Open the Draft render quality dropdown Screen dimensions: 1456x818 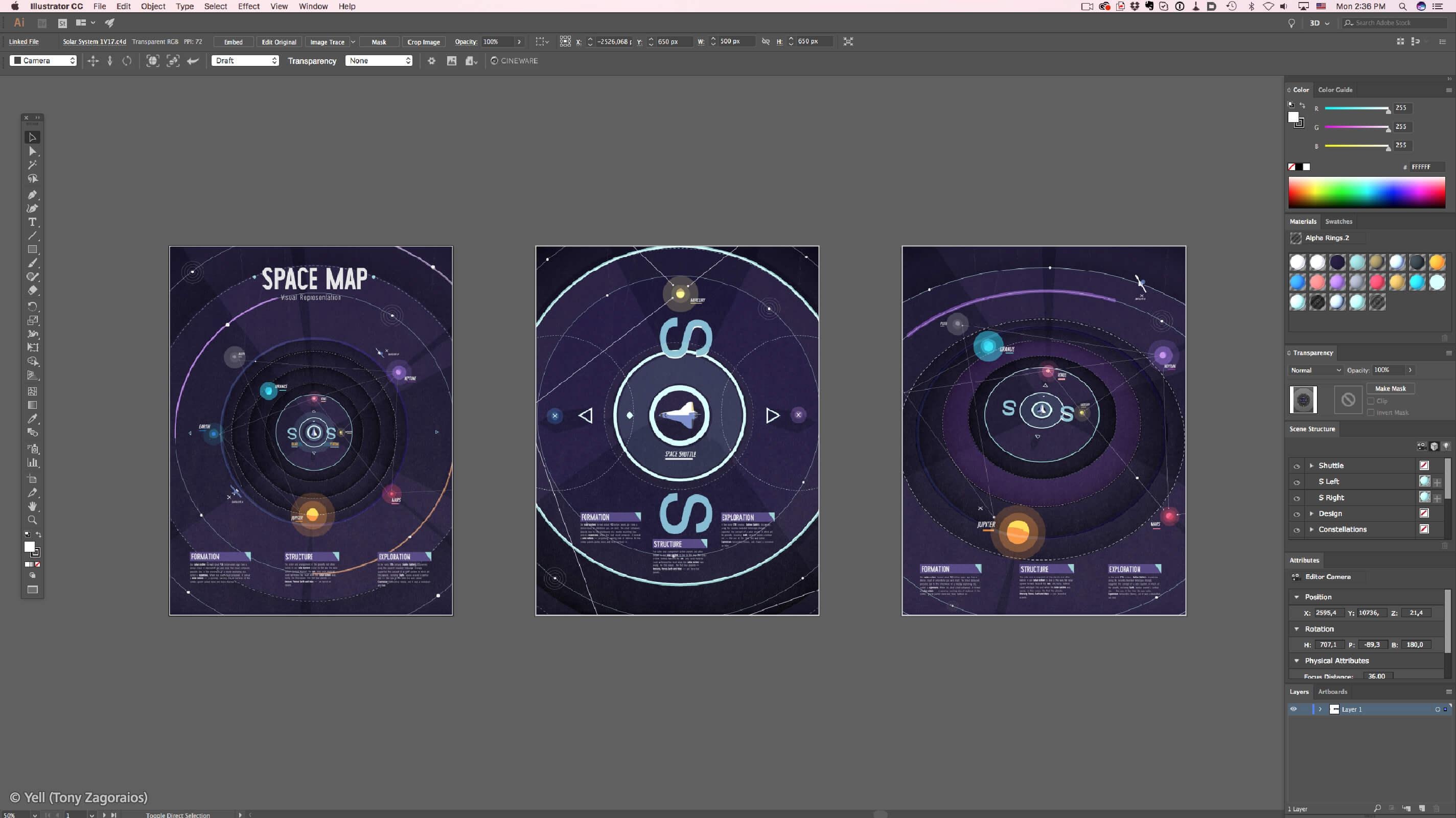tap(245, 60)
